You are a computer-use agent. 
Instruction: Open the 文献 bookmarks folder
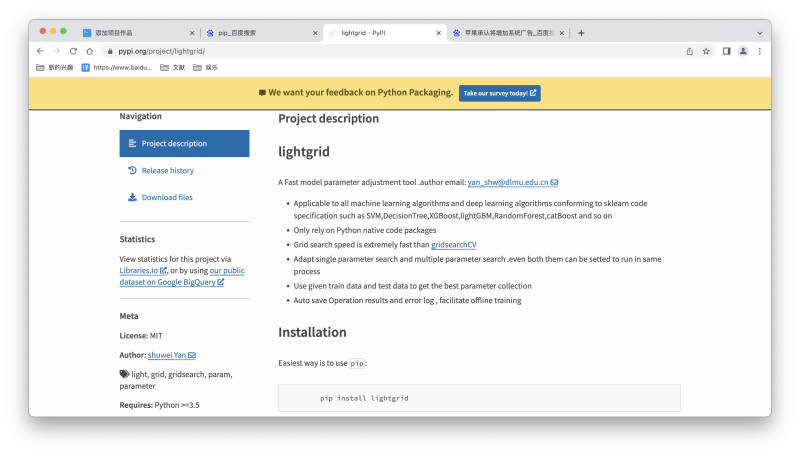[172, 67]
